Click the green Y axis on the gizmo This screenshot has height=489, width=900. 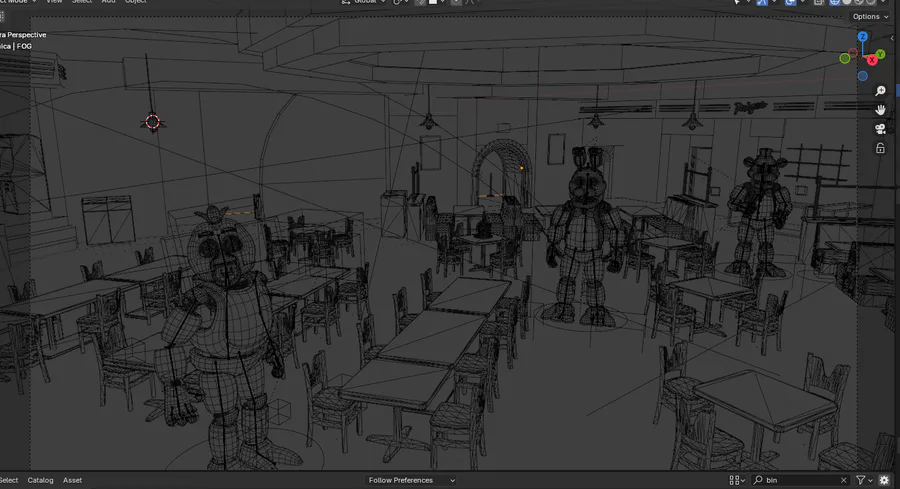(880, 54)
